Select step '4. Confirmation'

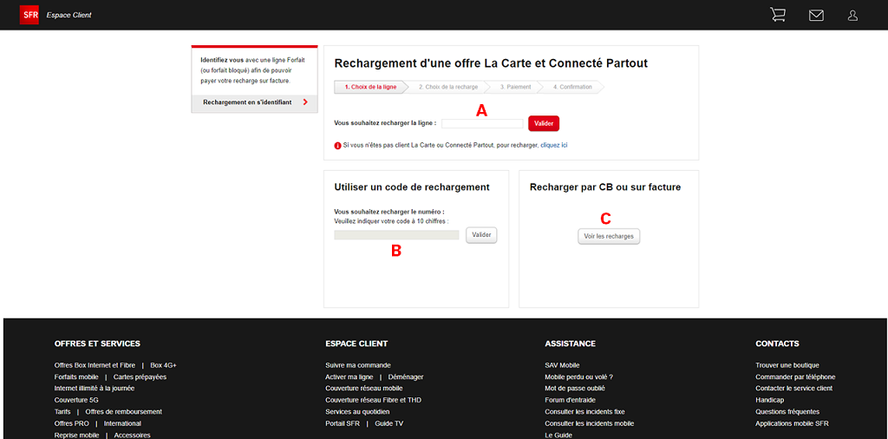573,87
